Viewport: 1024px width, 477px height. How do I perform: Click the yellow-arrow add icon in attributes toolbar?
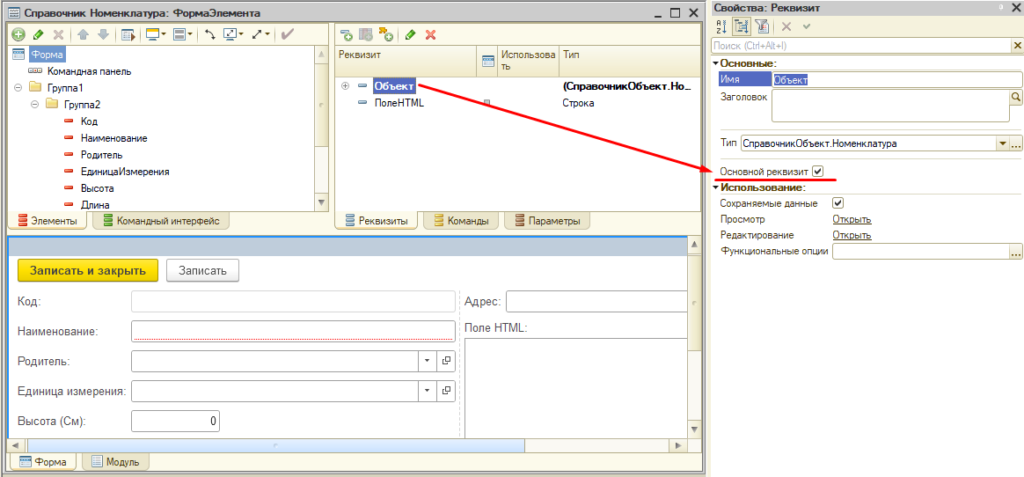(385, 35)
